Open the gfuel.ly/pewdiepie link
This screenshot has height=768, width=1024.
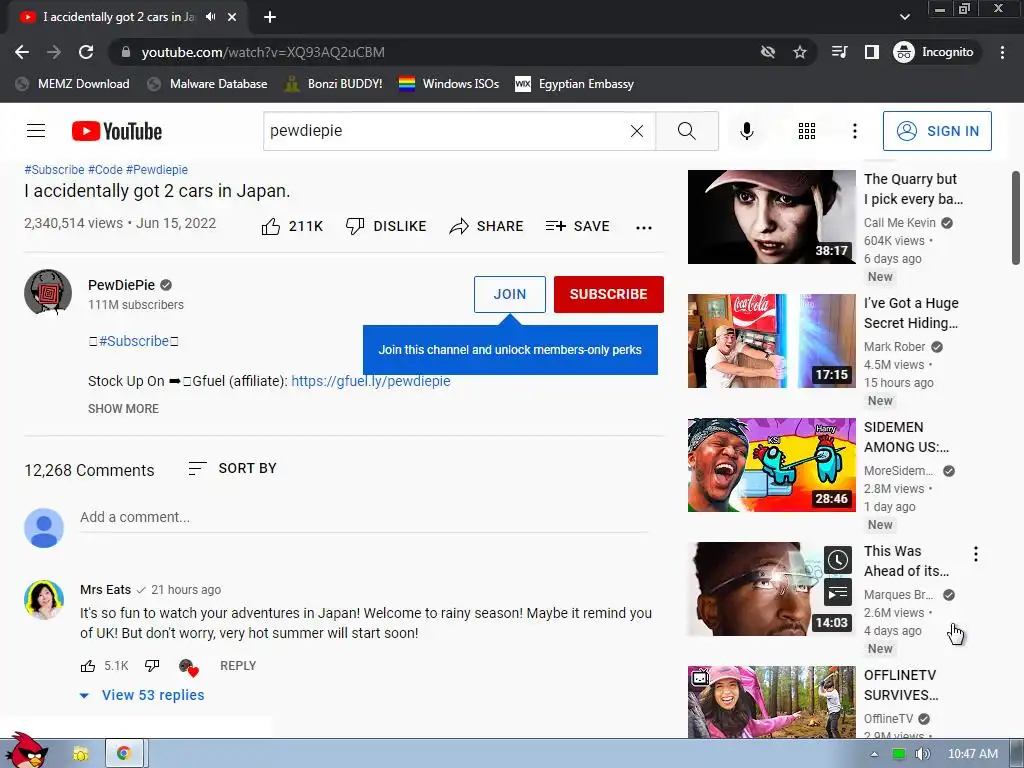(370, 381)
